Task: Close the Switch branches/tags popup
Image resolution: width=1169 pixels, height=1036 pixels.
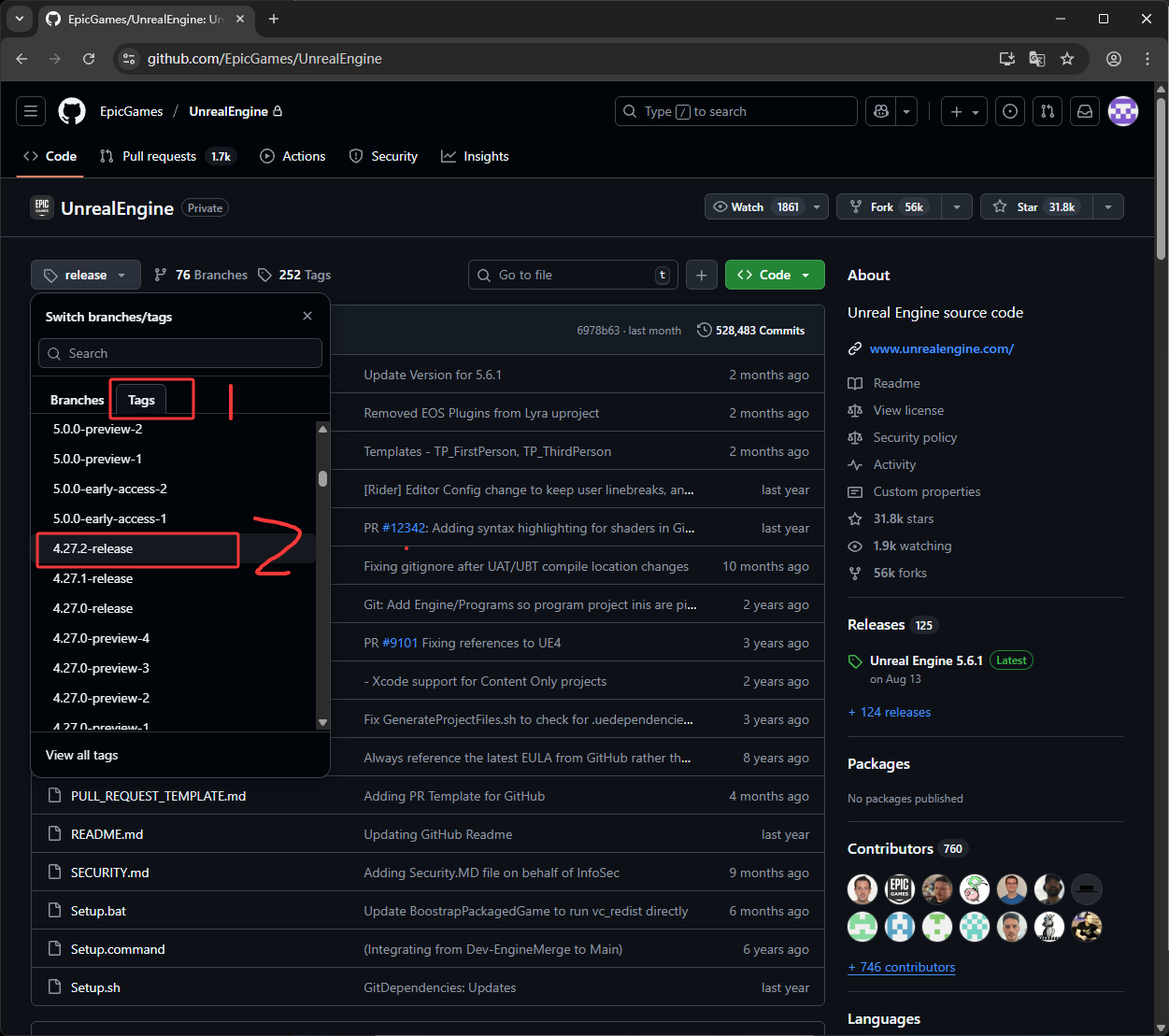Action: tap(307, 316)
